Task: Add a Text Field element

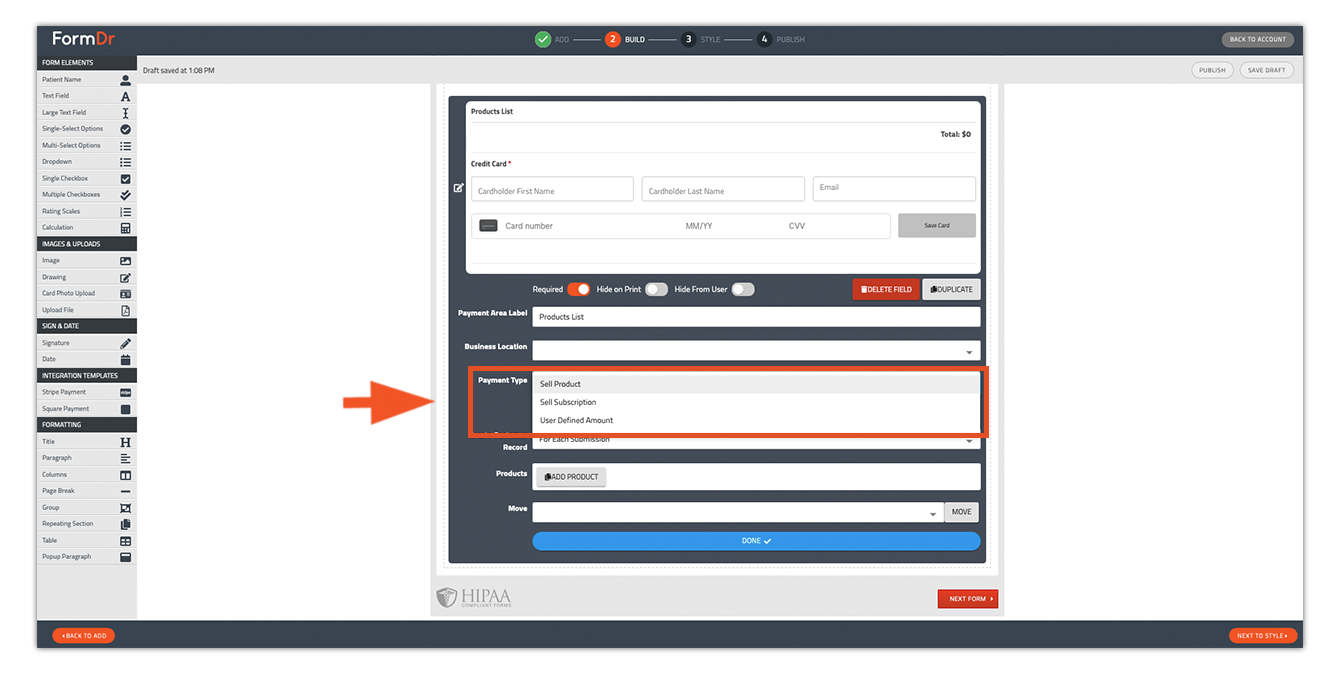Action: (86, 96)
